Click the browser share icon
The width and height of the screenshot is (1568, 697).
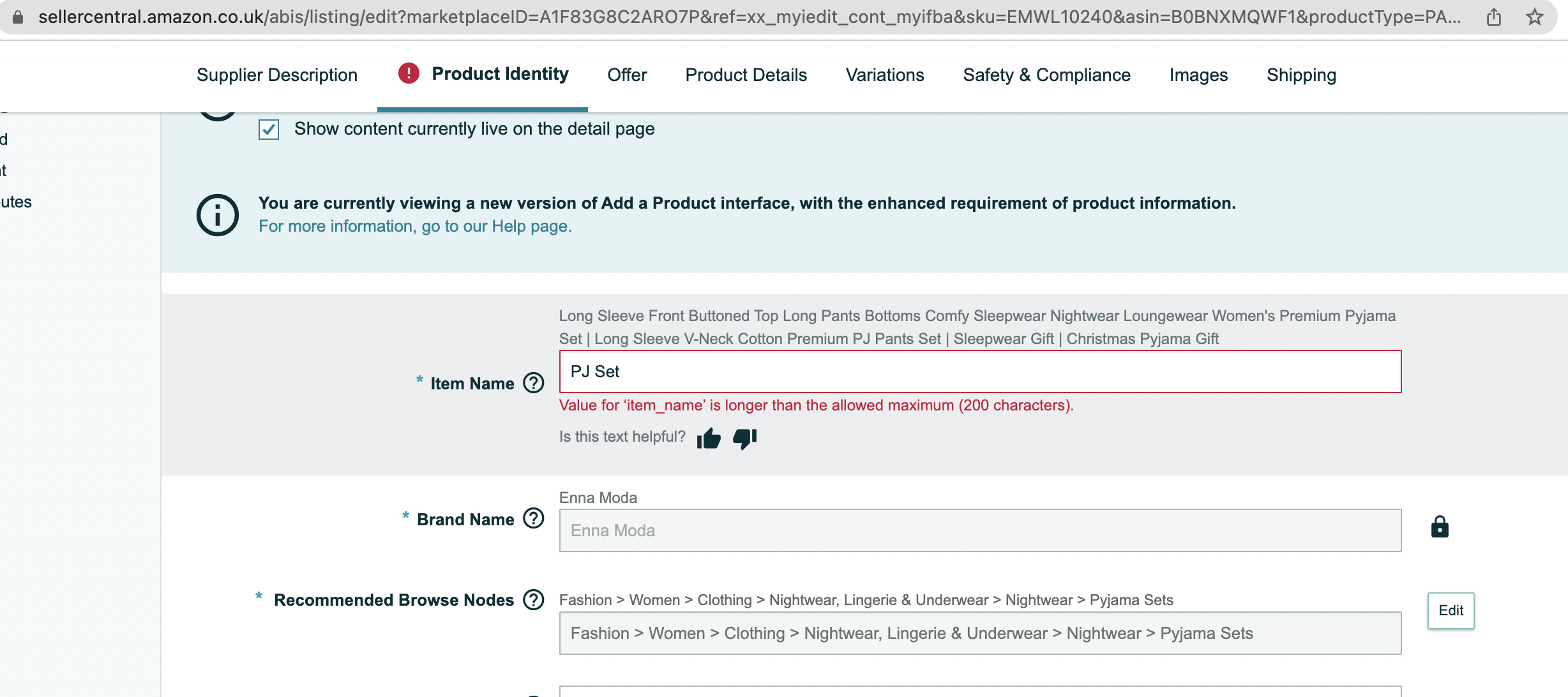point(1493,17)
